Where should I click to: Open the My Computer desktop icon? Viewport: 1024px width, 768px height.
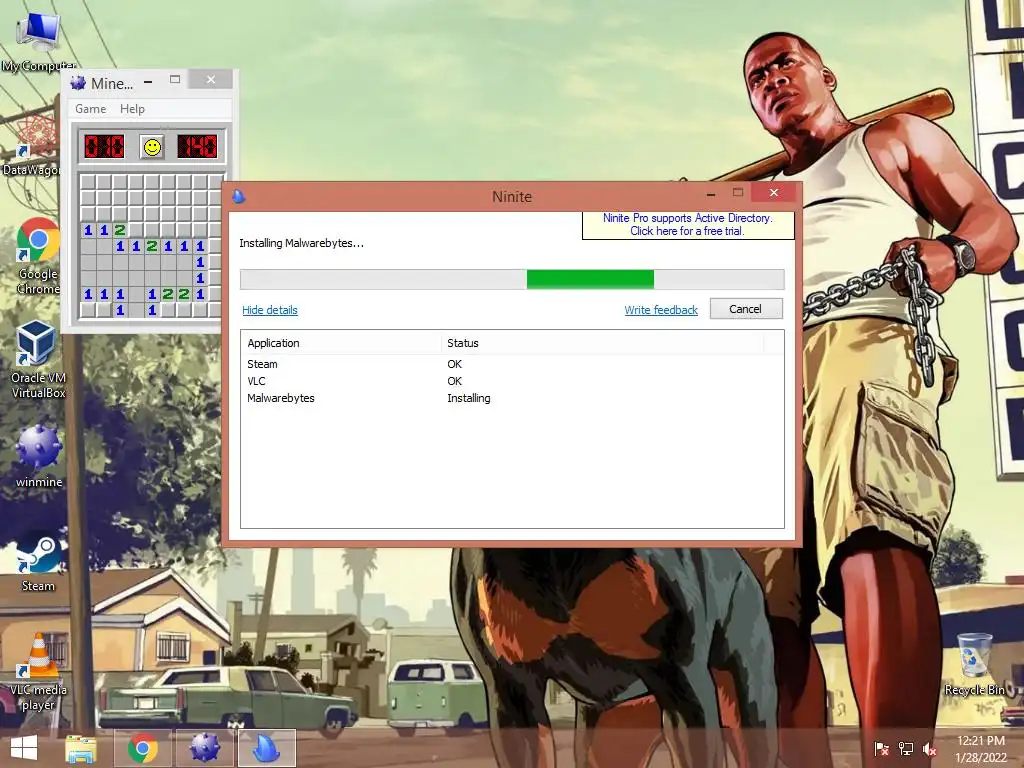point(38,40)
